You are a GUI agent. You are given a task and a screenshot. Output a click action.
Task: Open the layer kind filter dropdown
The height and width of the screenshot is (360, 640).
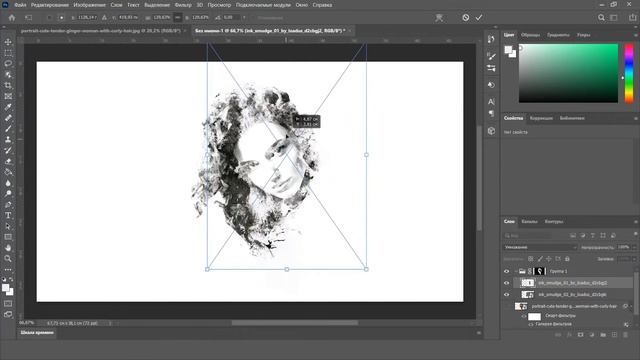pos(527,236)
